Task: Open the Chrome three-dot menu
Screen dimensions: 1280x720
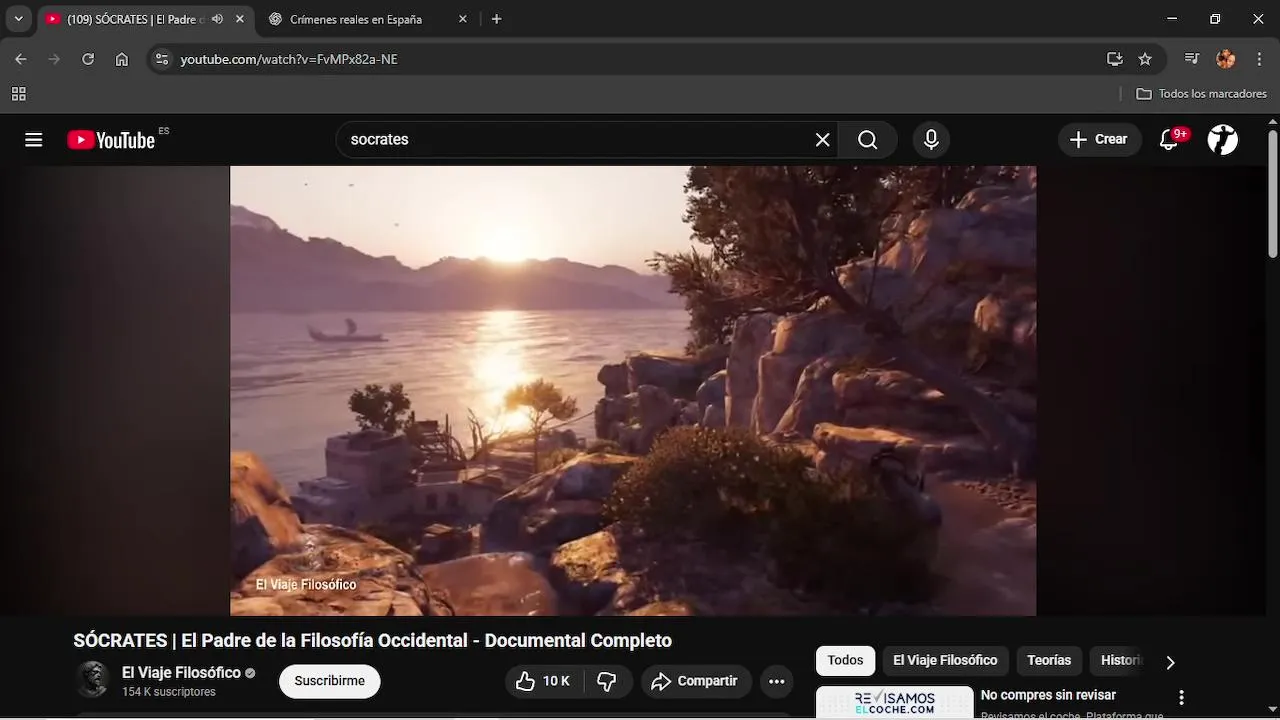Action: tap(1258, 59)
